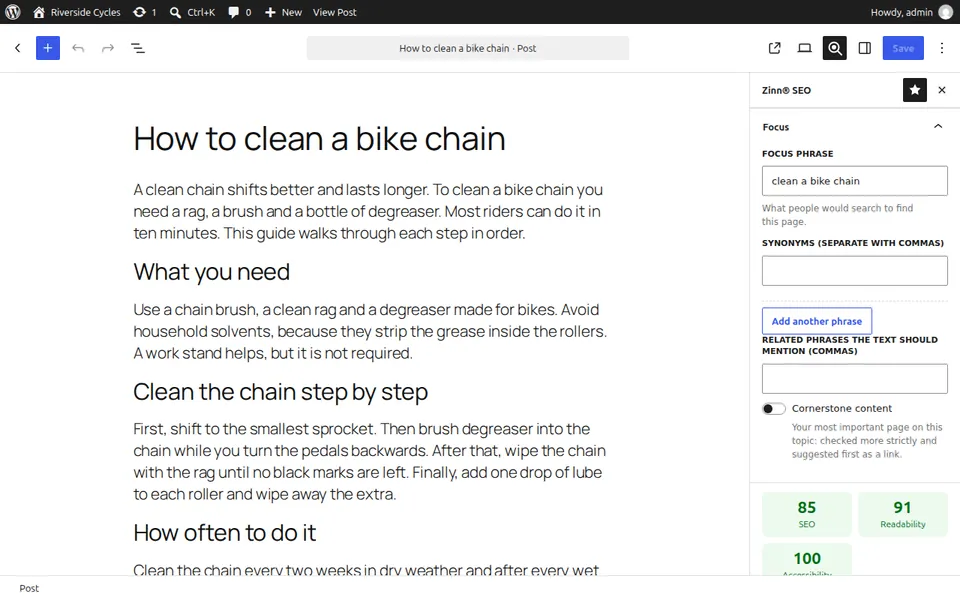This screenshot has width=960, height=600.
Task: Click the related phrases input field
Action: pyautogui.click(x=855, y=378)
